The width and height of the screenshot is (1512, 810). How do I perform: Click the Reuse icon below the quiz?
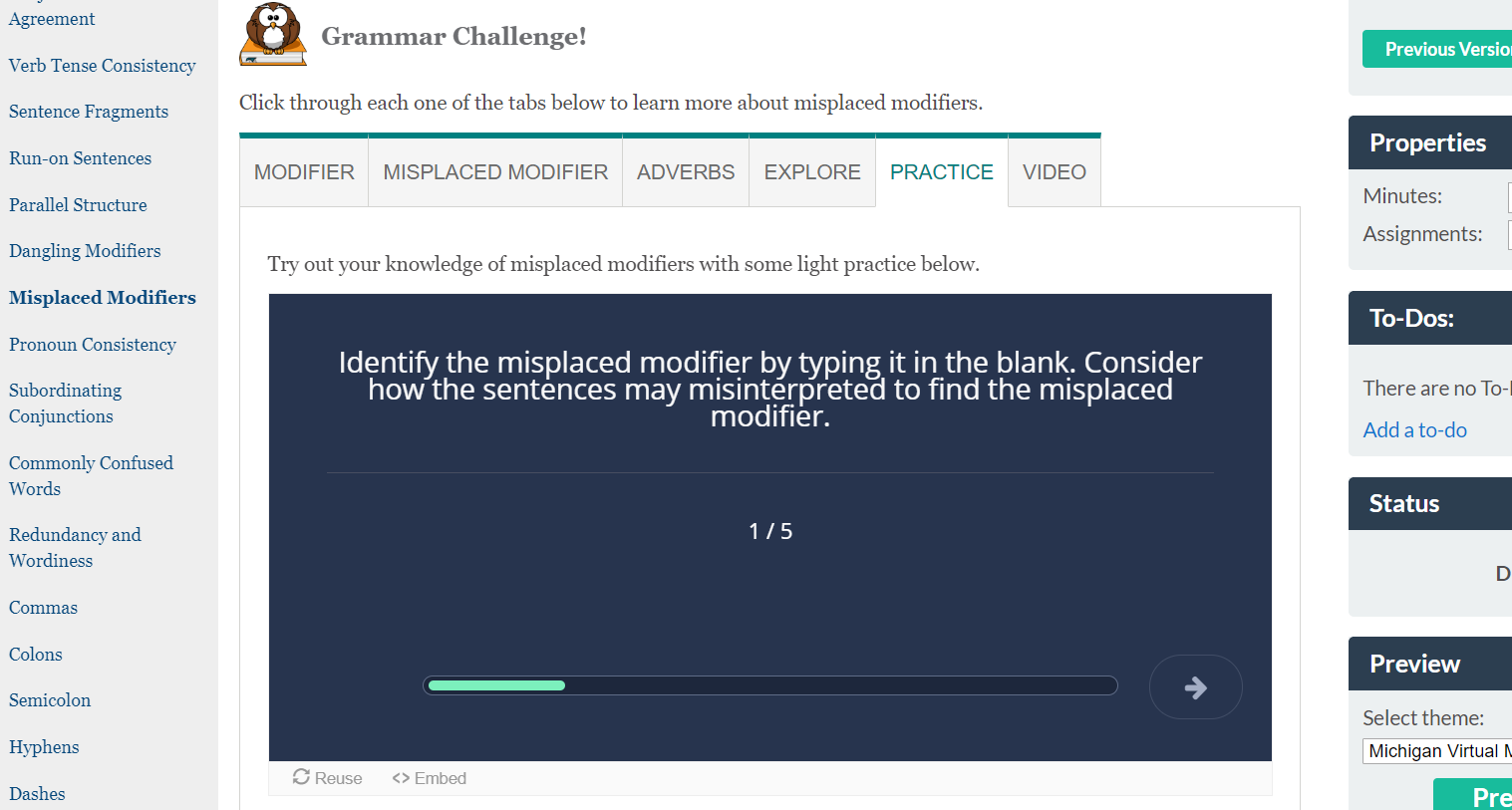point(301,777)
